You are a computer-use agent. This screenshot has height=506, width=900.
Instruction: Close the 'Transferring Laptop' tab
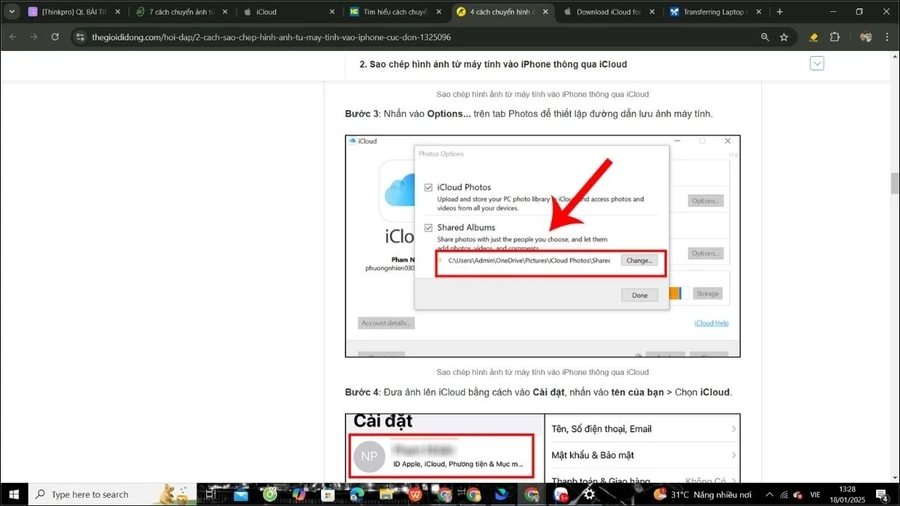point(759,11)
